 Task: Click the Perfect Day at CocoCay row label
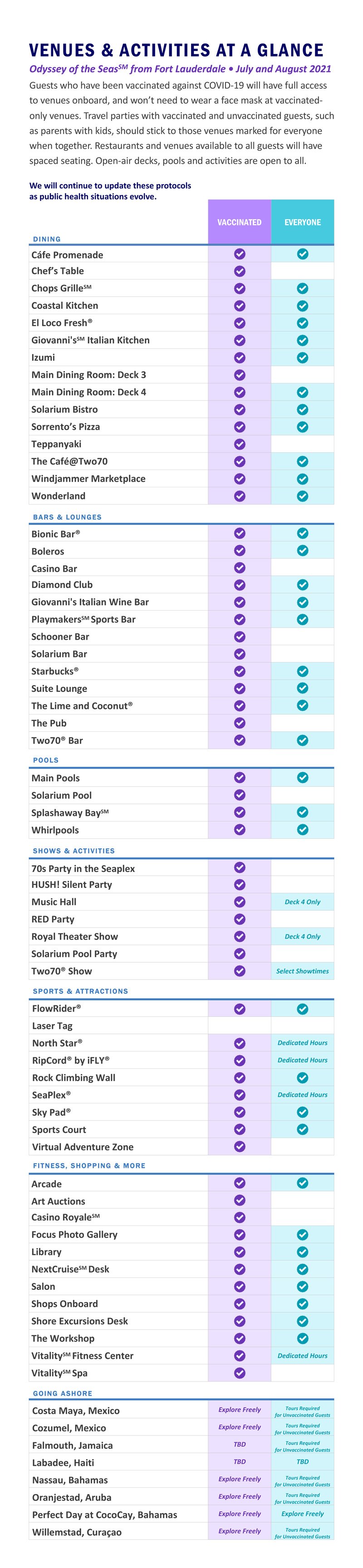[104, 1514]
